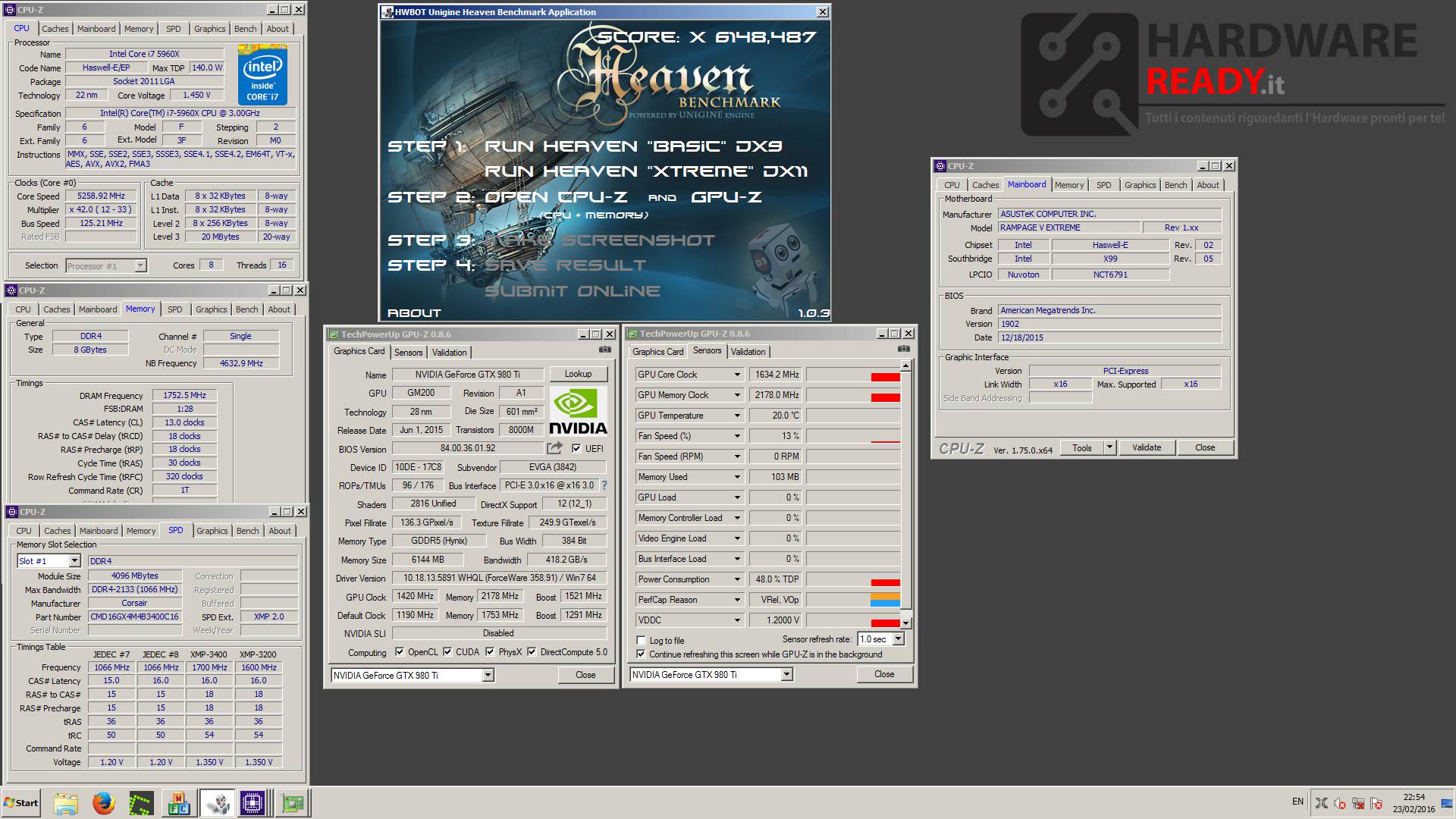
Task: Click SUBMIT ONLINE in Heaven benchmark
Action: click(573, 291)
